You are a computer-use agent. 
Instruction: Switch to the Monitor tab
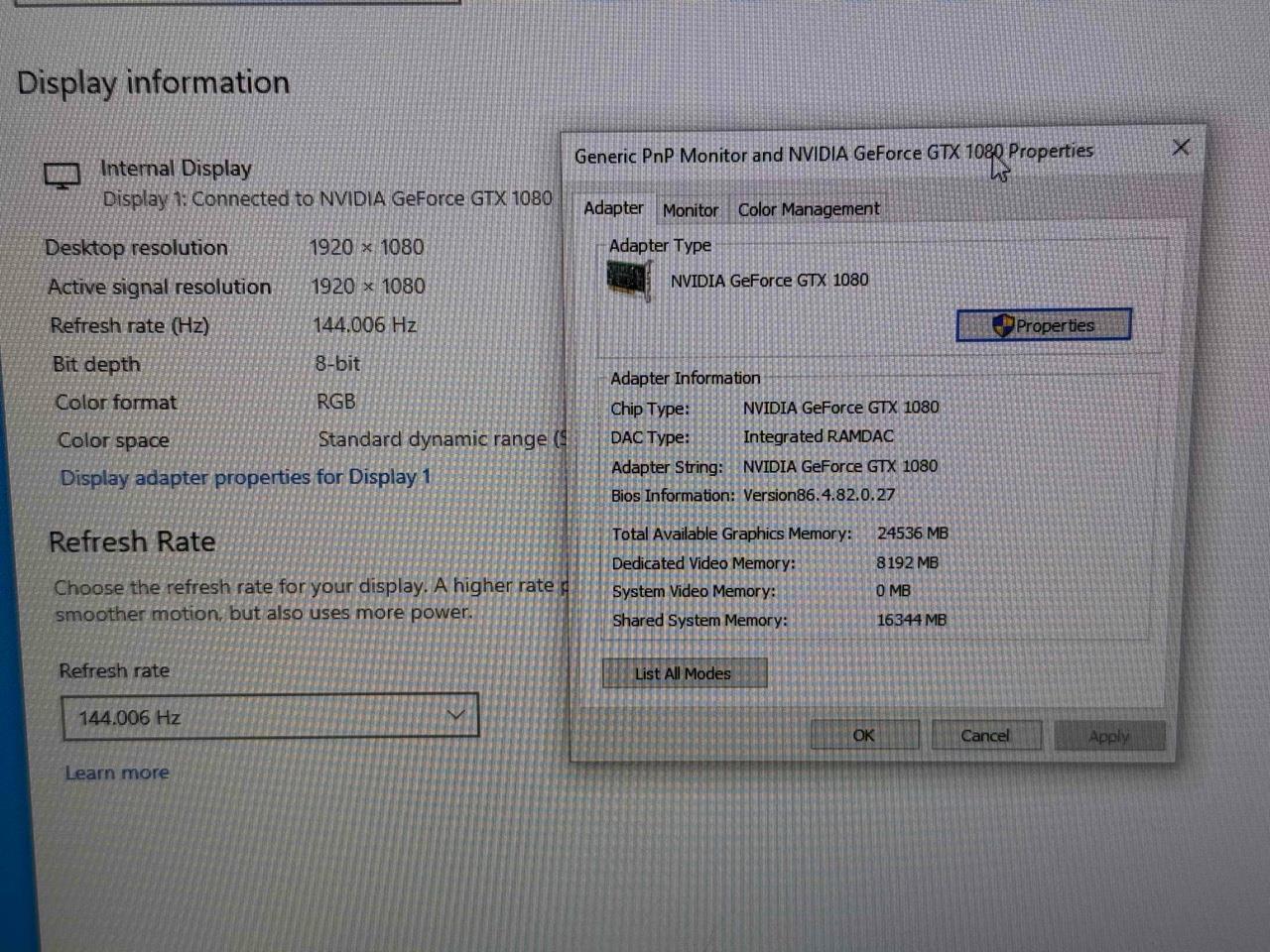691,210
